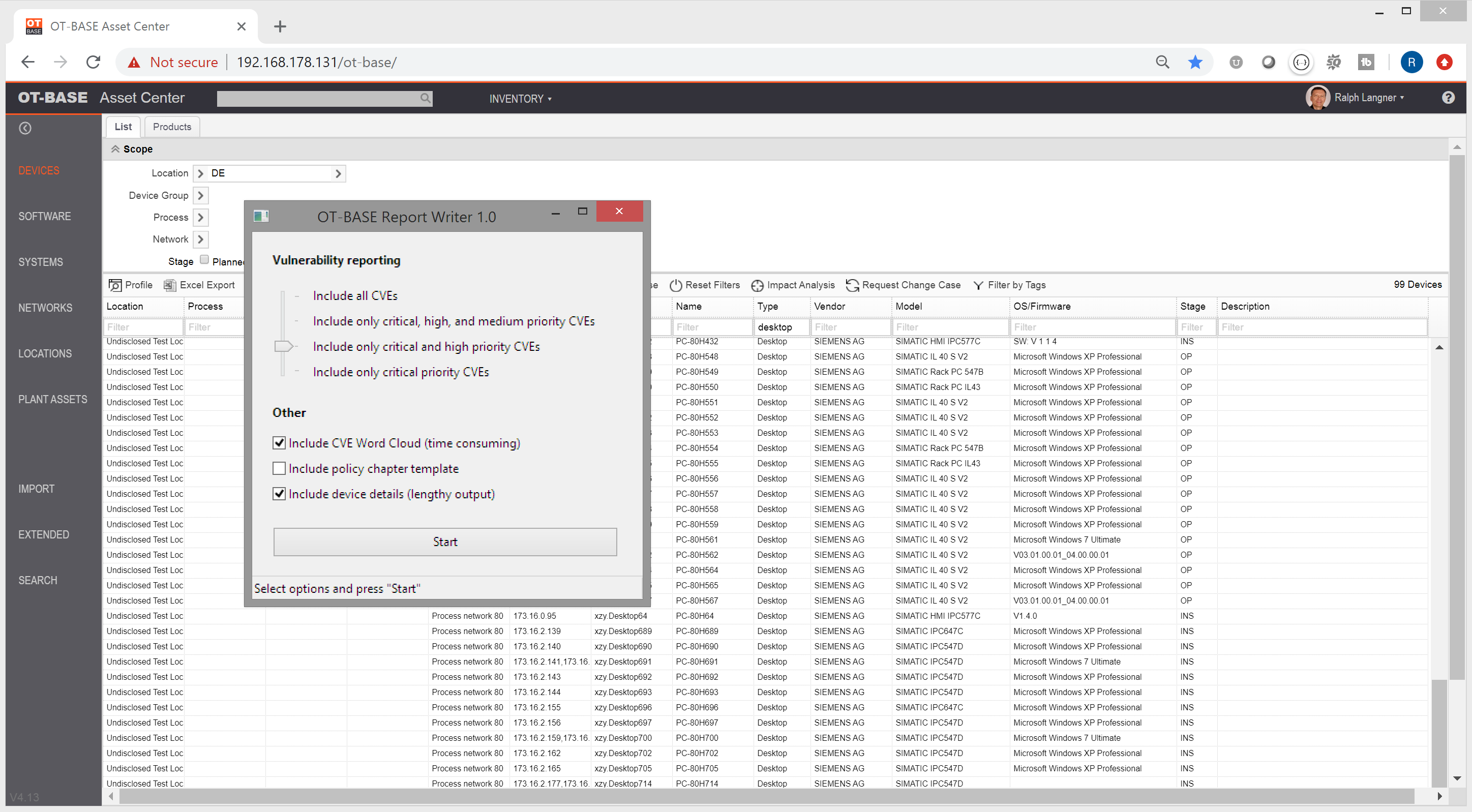Screen dimensions: 1472x812
Task: Open NETWORKS in the sidebar
Action: pos(45,308)
